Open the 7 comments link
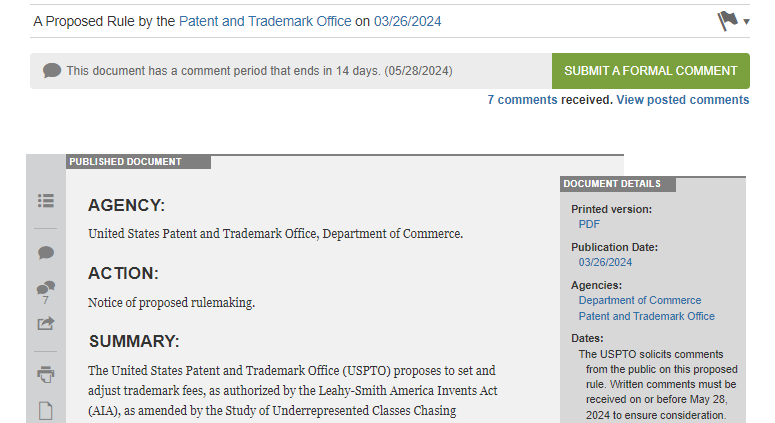Screen dimensions: 775x423 point(522,100)
